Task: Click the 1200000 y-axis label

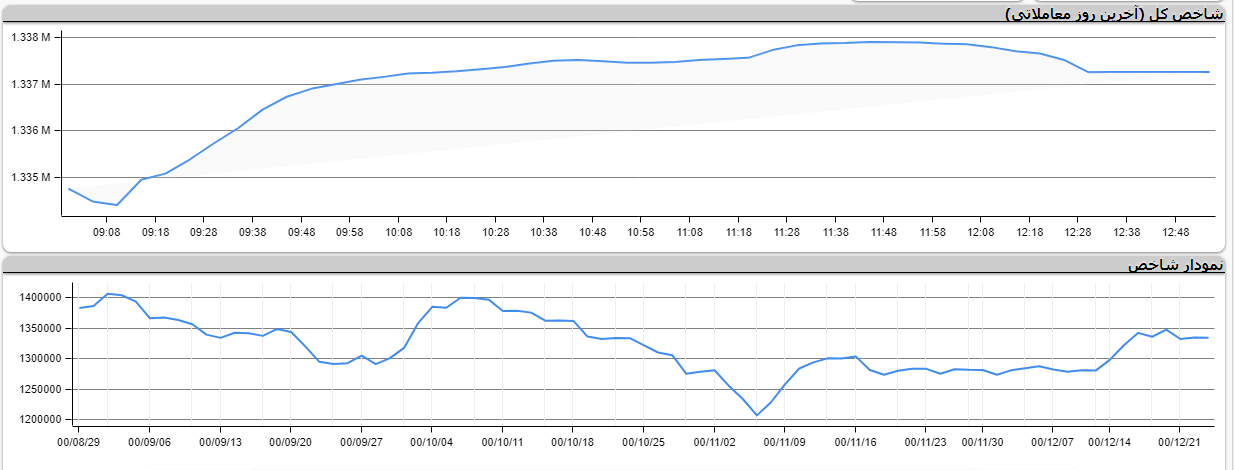Action: coord(40,420)
